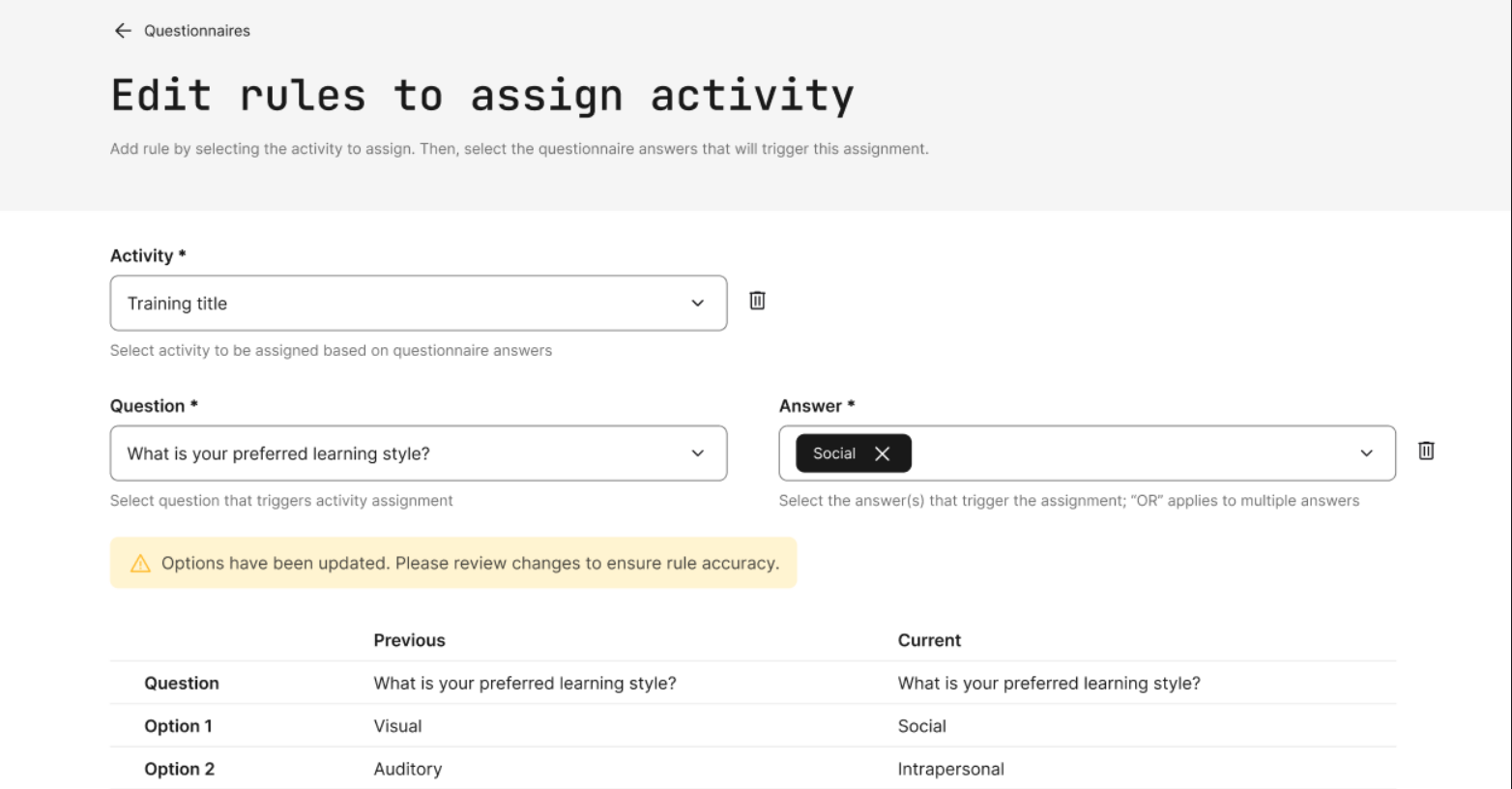Click the Previous column header
The height and width of the screenshot is (789, 1512).
pos(409,640)
